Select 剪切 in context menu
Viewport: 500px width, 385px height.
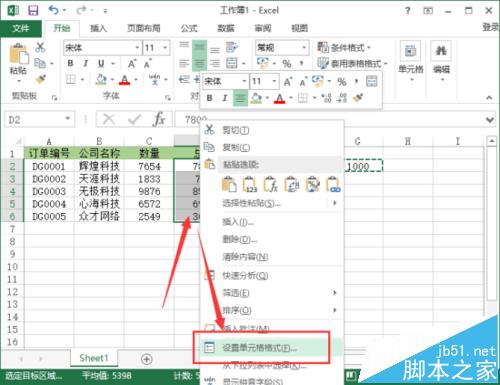pyautogui.click(x=272, y=130)
